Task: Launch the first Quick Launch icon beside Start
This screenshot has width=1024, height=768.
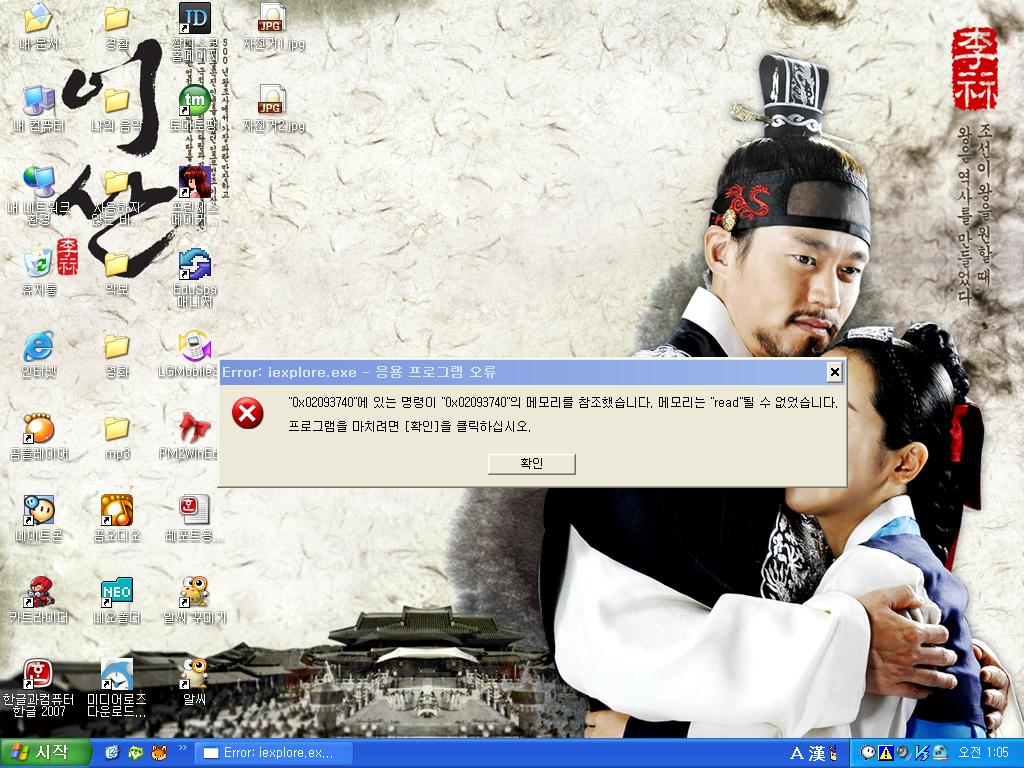Action: (x=112, y=753)
